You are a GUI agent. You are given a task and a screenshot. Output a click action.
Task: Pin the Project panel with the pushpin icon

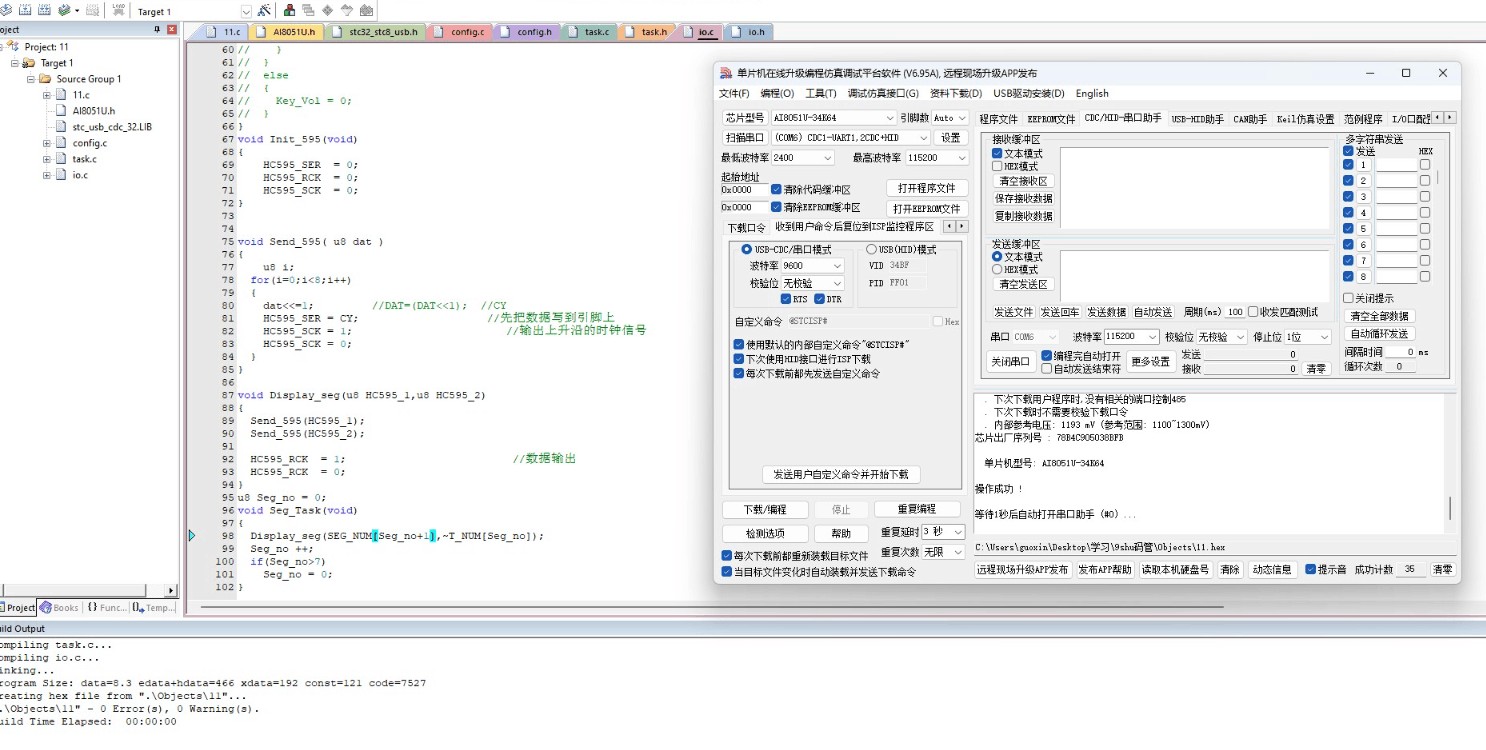[157, 29]
